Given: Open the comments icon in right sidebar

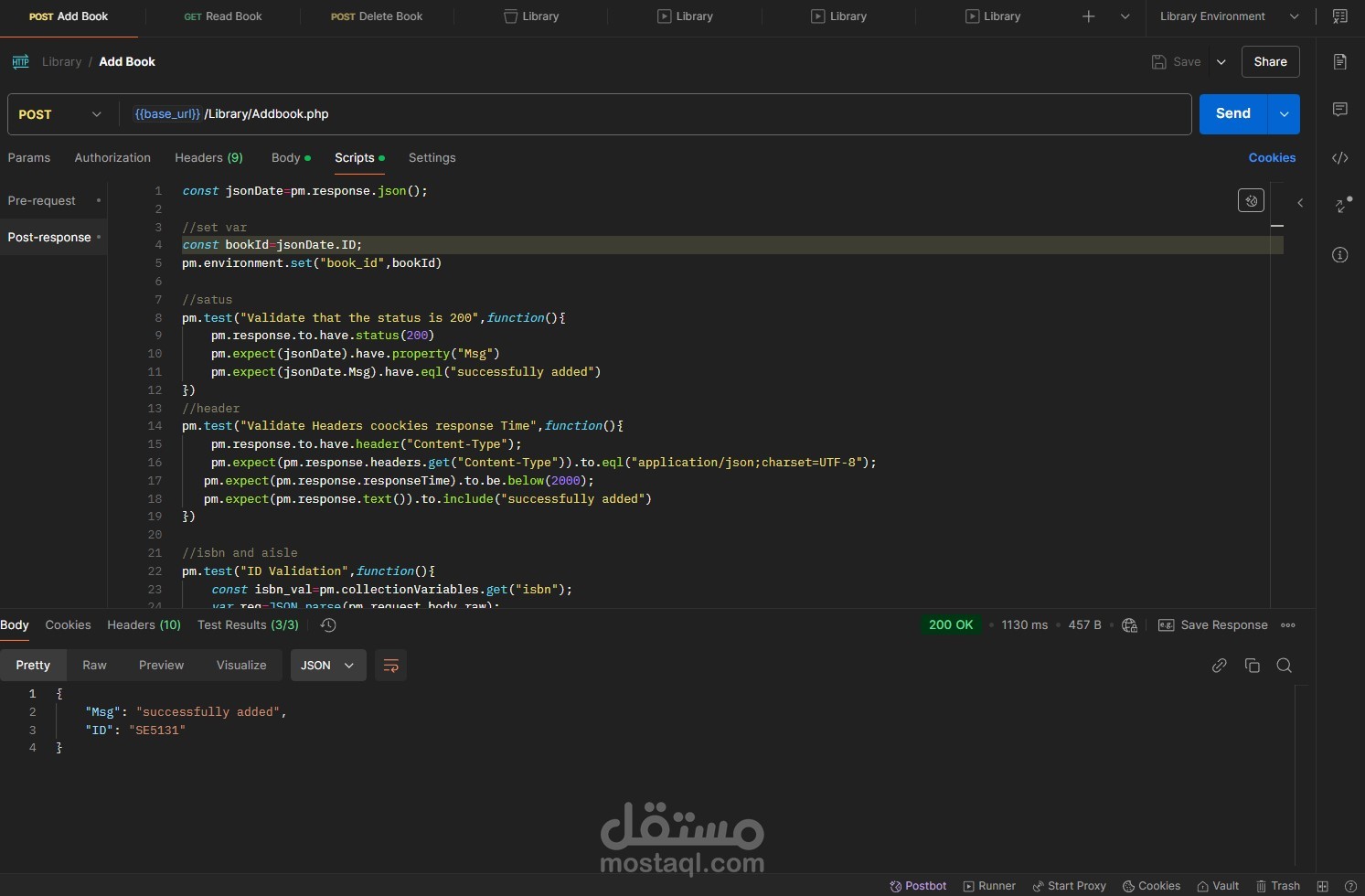Looking at the screenshot, I should [1339, 110].
